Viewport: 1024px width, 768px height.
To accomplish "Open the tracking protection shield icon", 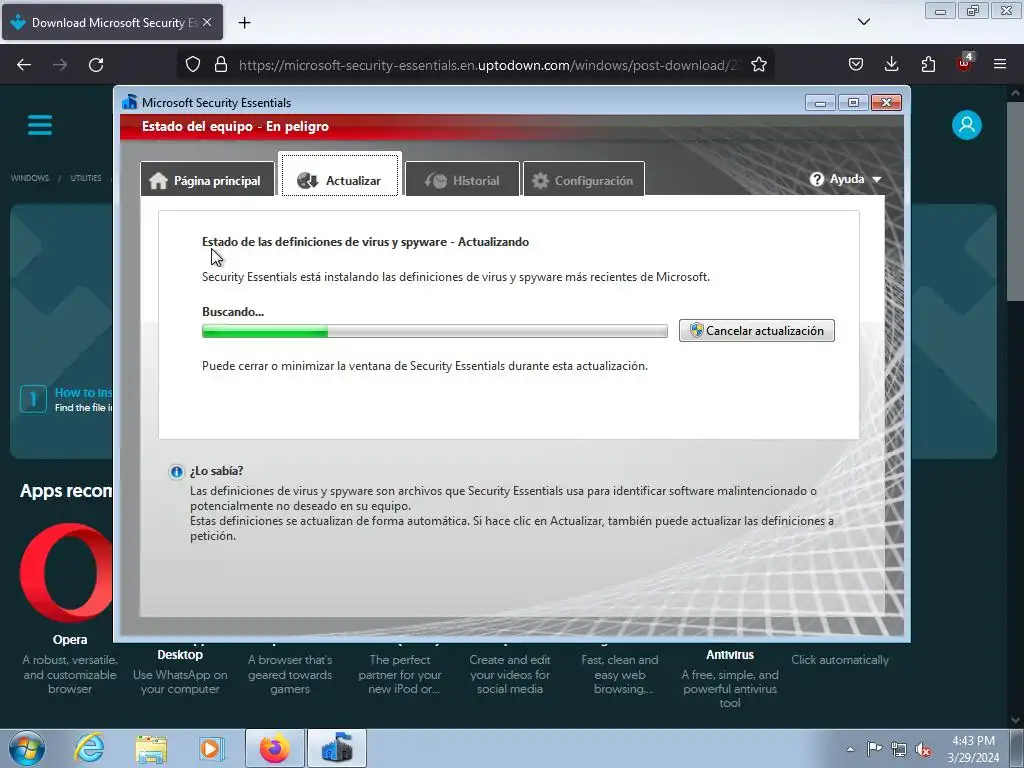I will (x=193, y=65).
